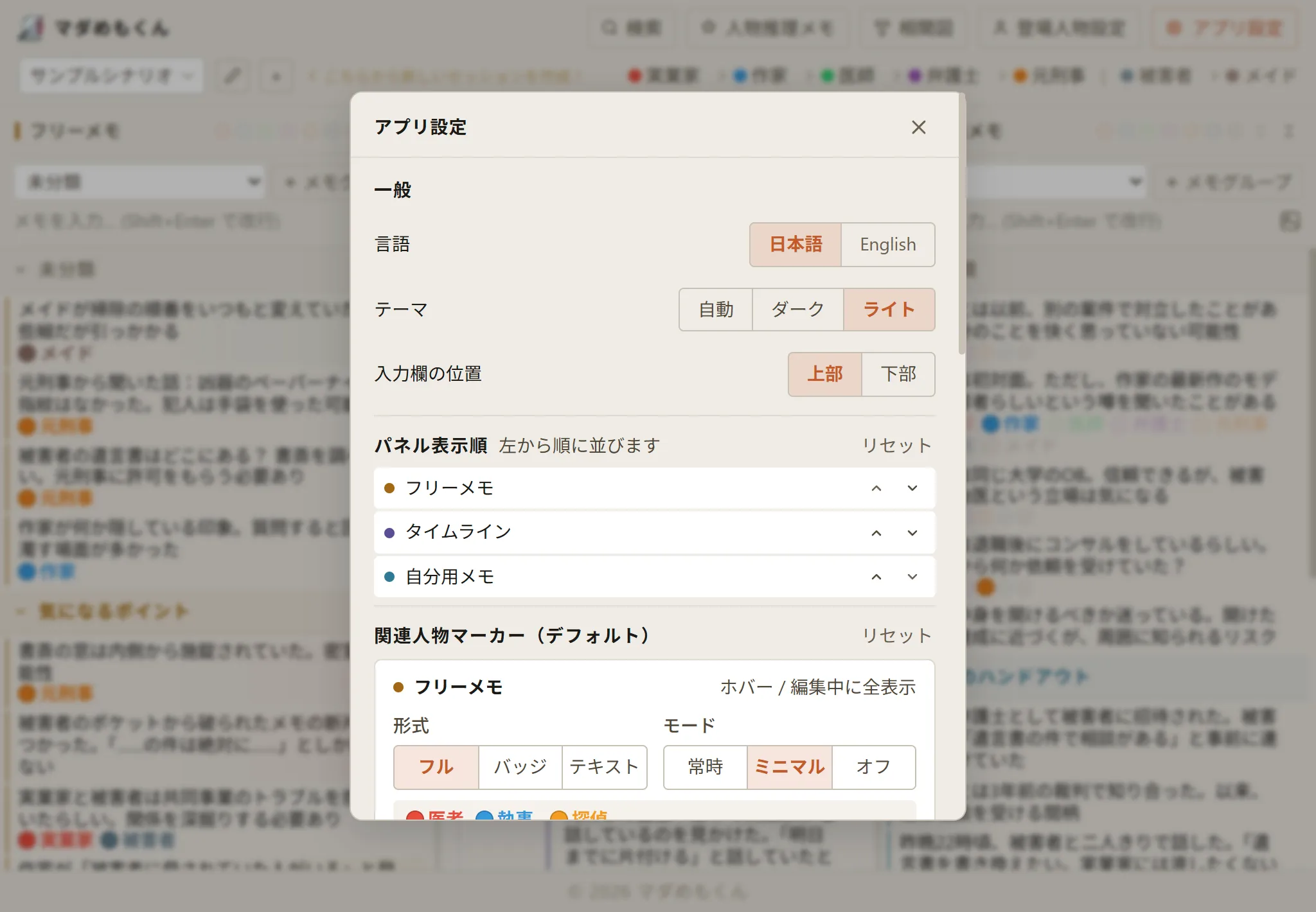Set marker mode to 常時
Image resolution: width=1316 pixels, height=912 pixels.
705,767
